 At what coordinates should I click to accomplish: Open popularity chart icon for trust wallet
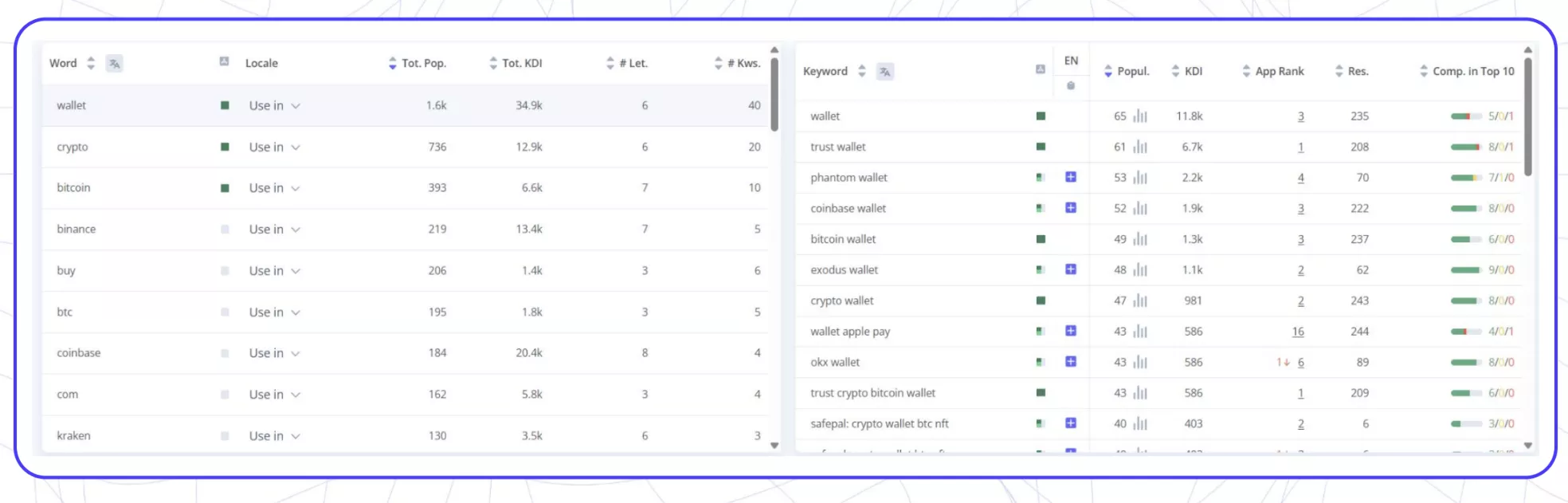[x=1140, y=147]
